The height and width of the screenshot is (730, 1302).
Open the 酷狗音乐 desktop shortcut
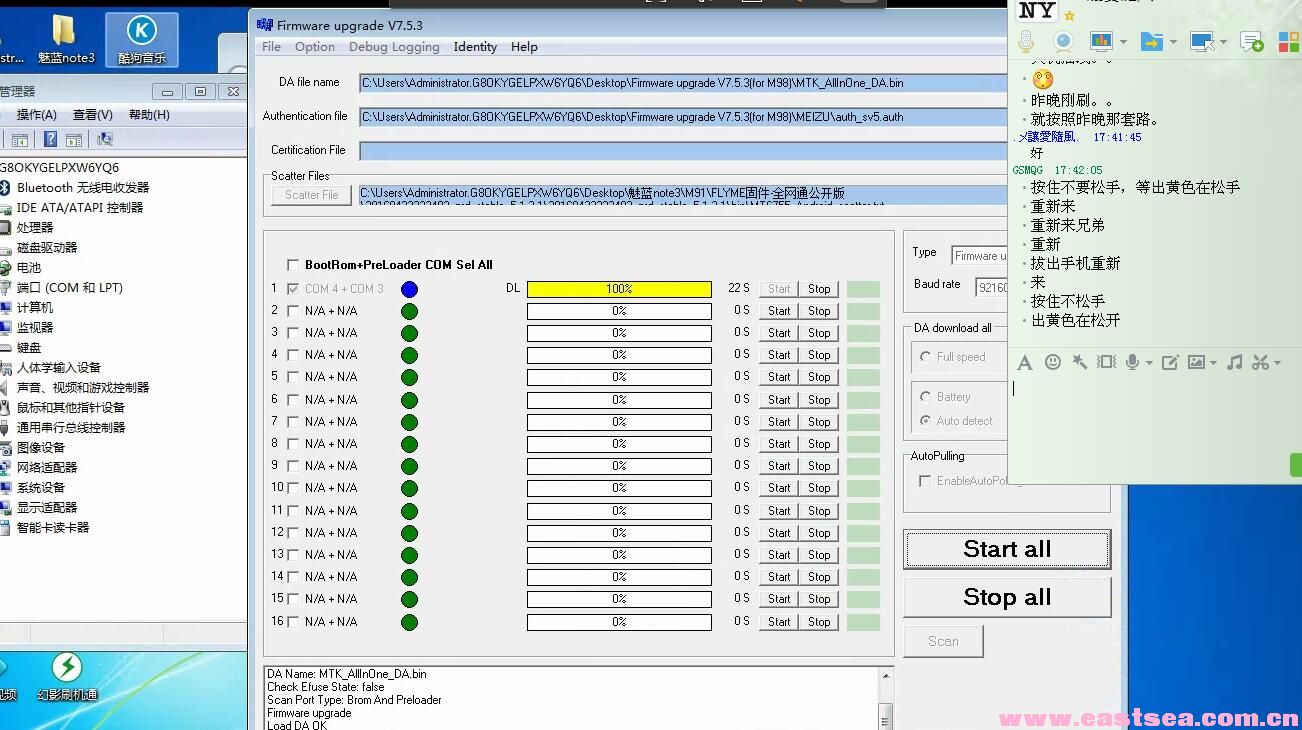click(141, 38)
